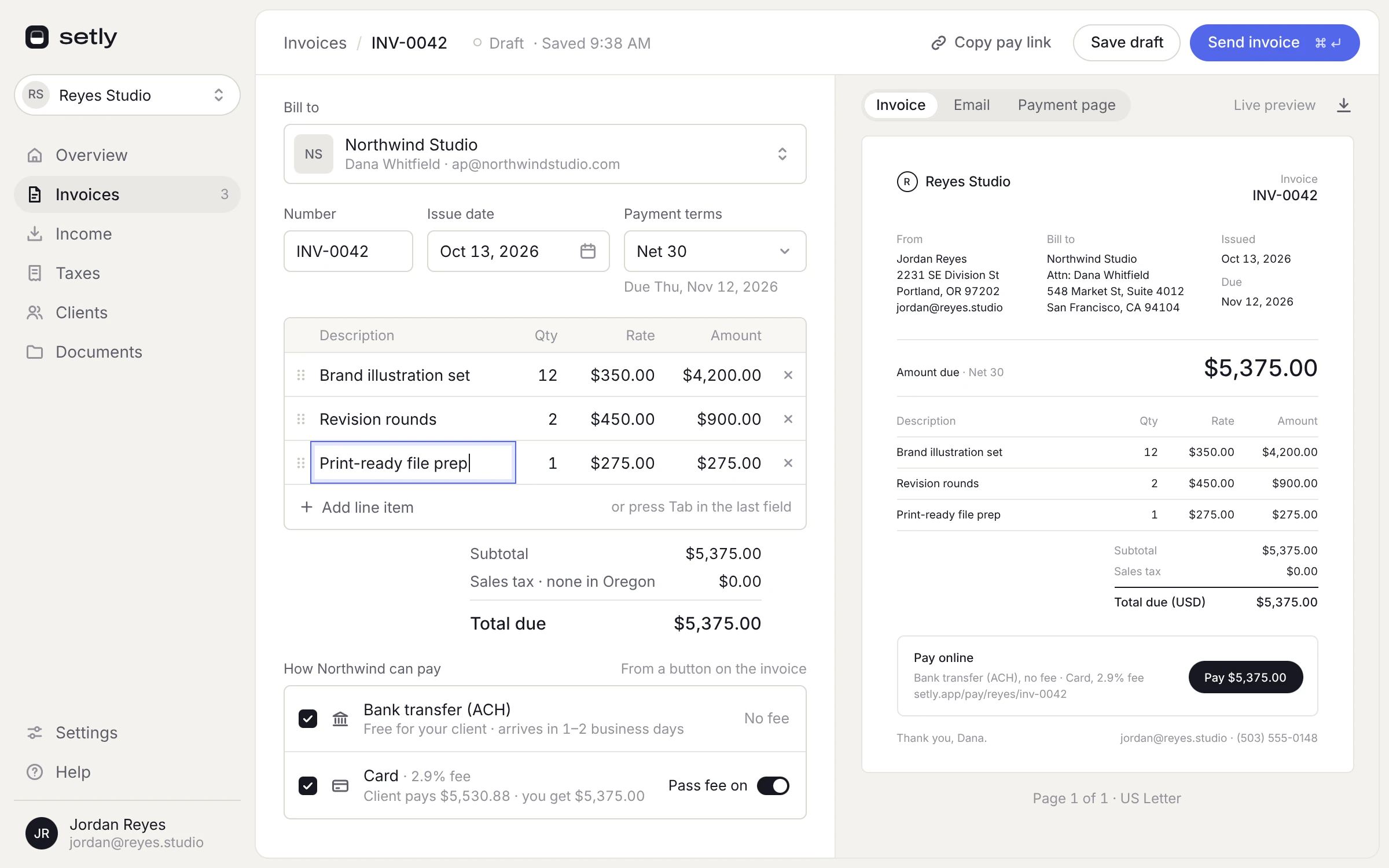The image size is (1389, 868).
Task: Click the Invoices document icon in sidebar
Action: click(35, 194)
